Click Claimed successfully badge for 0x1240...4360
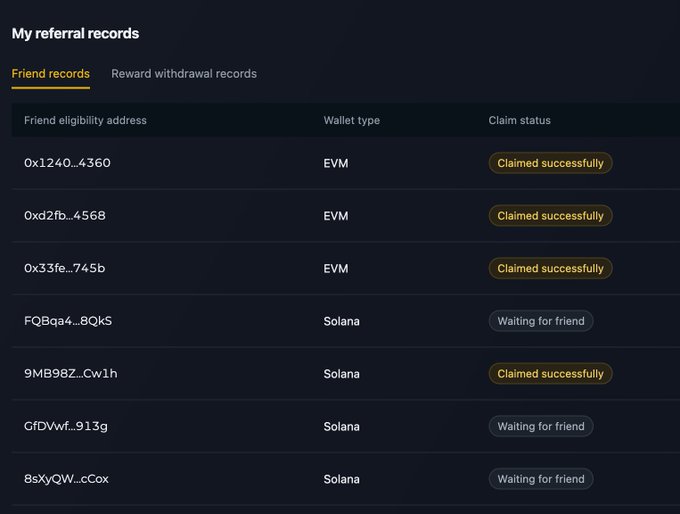 (x=550, y=163)
